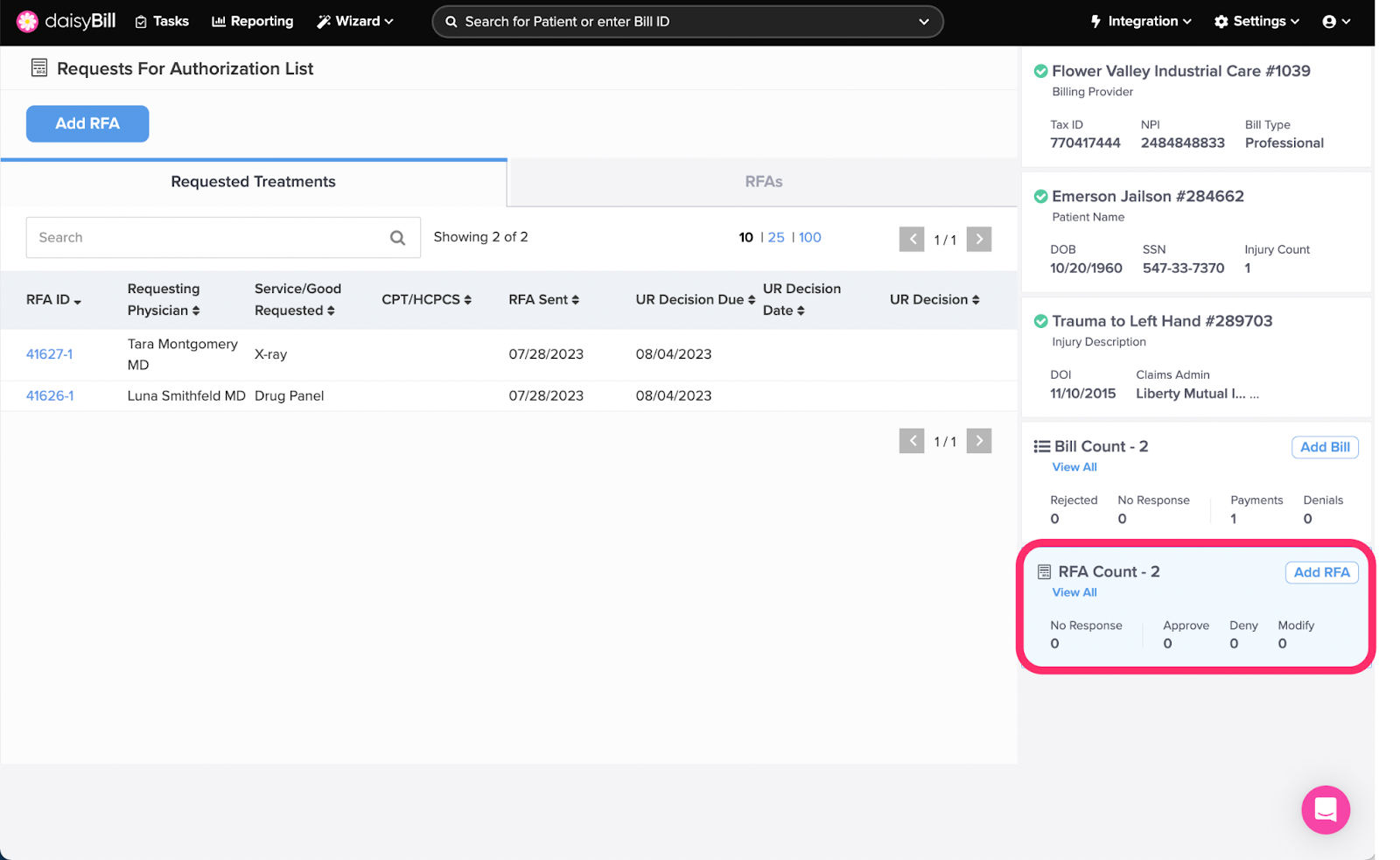Switch to the RFAs tab
This screenshot has height=860, width=1400.
point(763,182)
